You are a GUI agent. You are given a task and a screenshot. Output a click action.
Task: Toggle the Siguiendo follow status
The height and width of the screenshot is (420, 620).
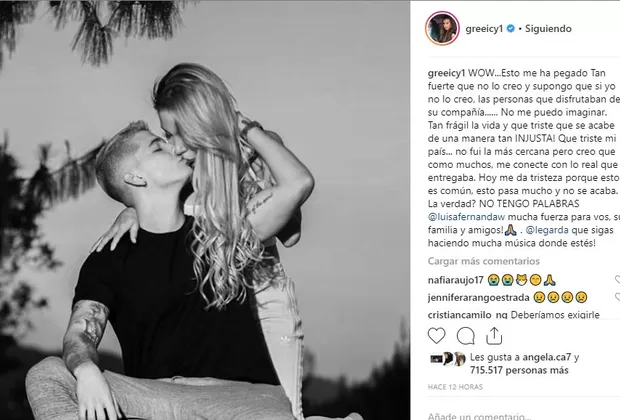point(548,28)
